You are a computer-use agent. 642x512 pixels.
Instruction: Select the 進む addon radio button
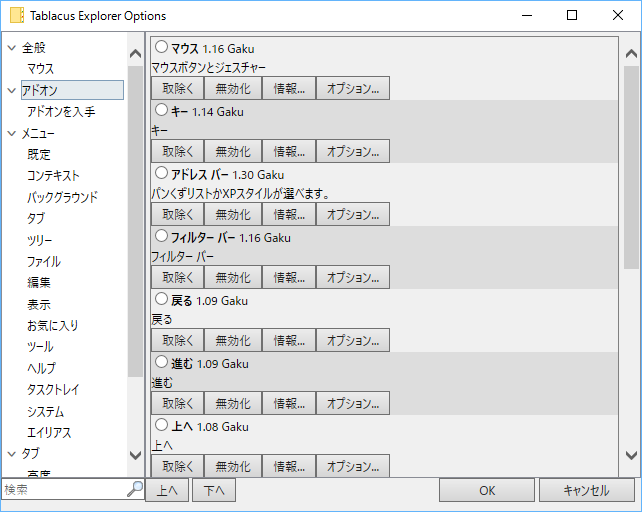(161, 362)
